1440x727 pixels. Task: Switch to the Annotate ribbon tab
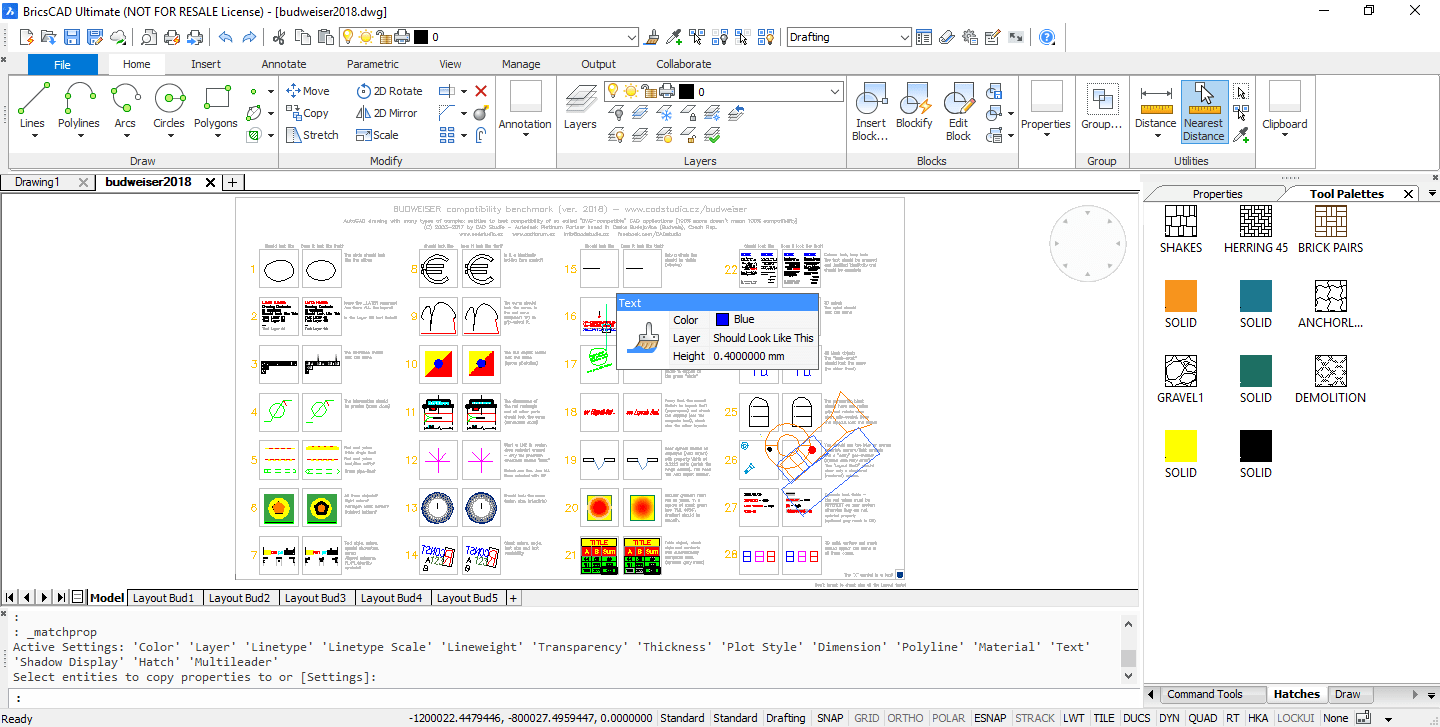pos(284,64)
